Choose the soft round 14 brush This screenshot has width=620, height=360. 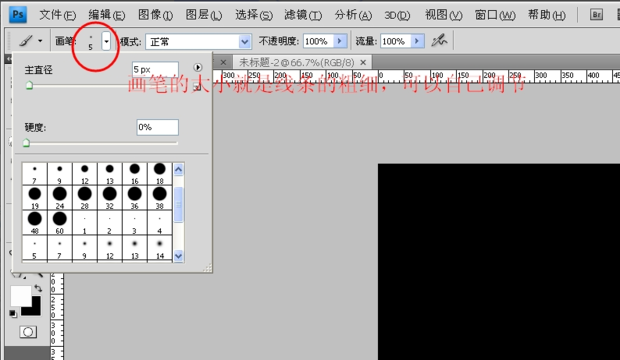point(160,249)
